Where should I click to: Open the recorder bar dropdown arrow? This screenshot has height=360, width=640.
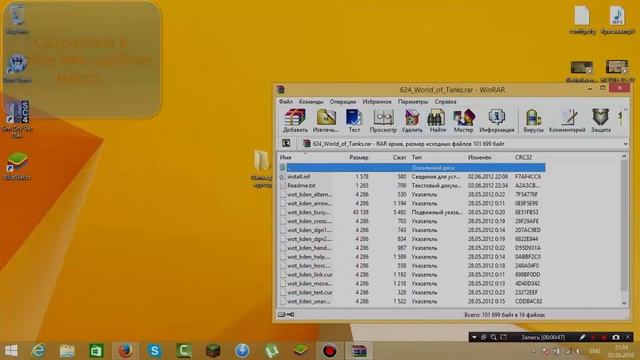(474, 337)
